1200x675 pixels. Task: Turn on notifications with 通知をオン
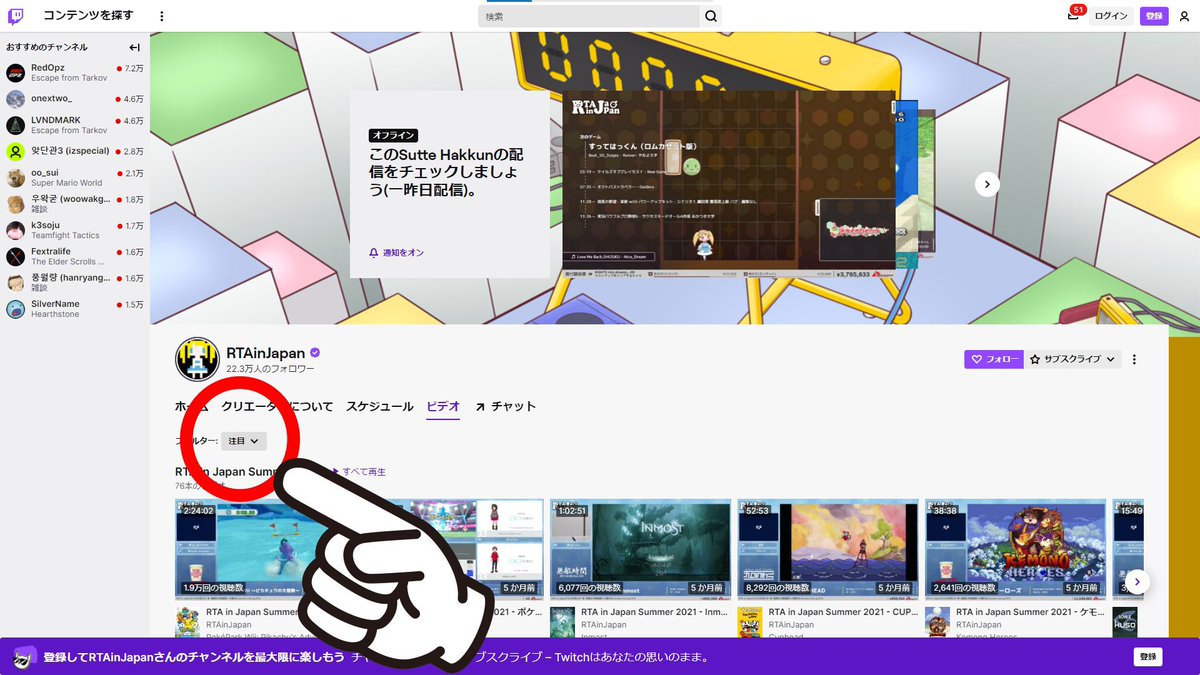coord(397,253)
